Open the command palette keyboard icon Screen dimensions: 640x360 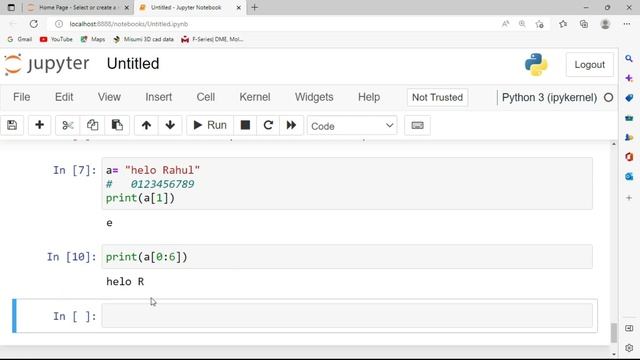(417, 125)
